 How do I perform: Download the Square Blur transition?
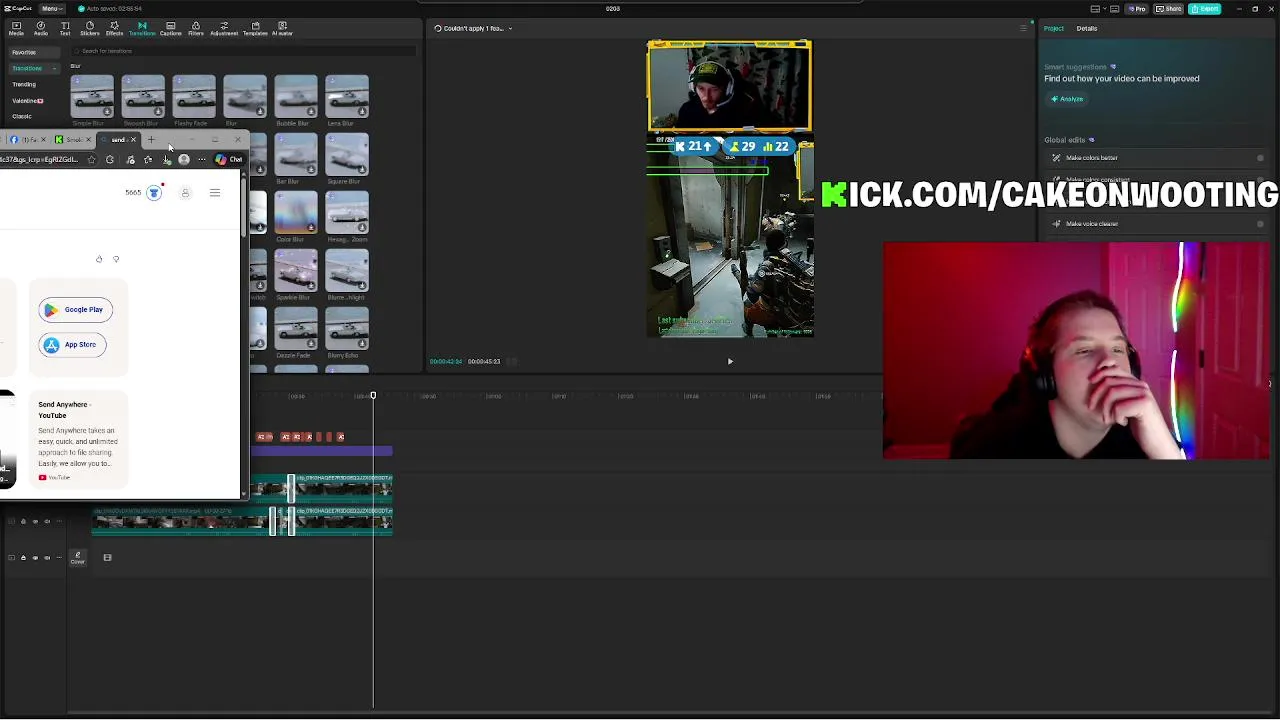click(362, 170)
